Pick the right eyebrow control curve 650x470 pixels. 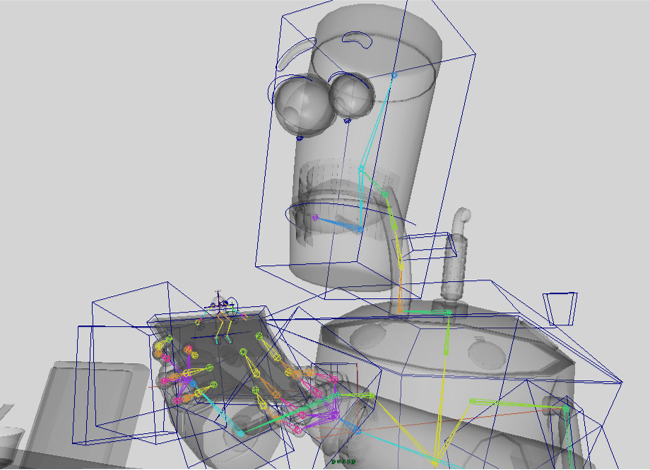coord(357,41)
